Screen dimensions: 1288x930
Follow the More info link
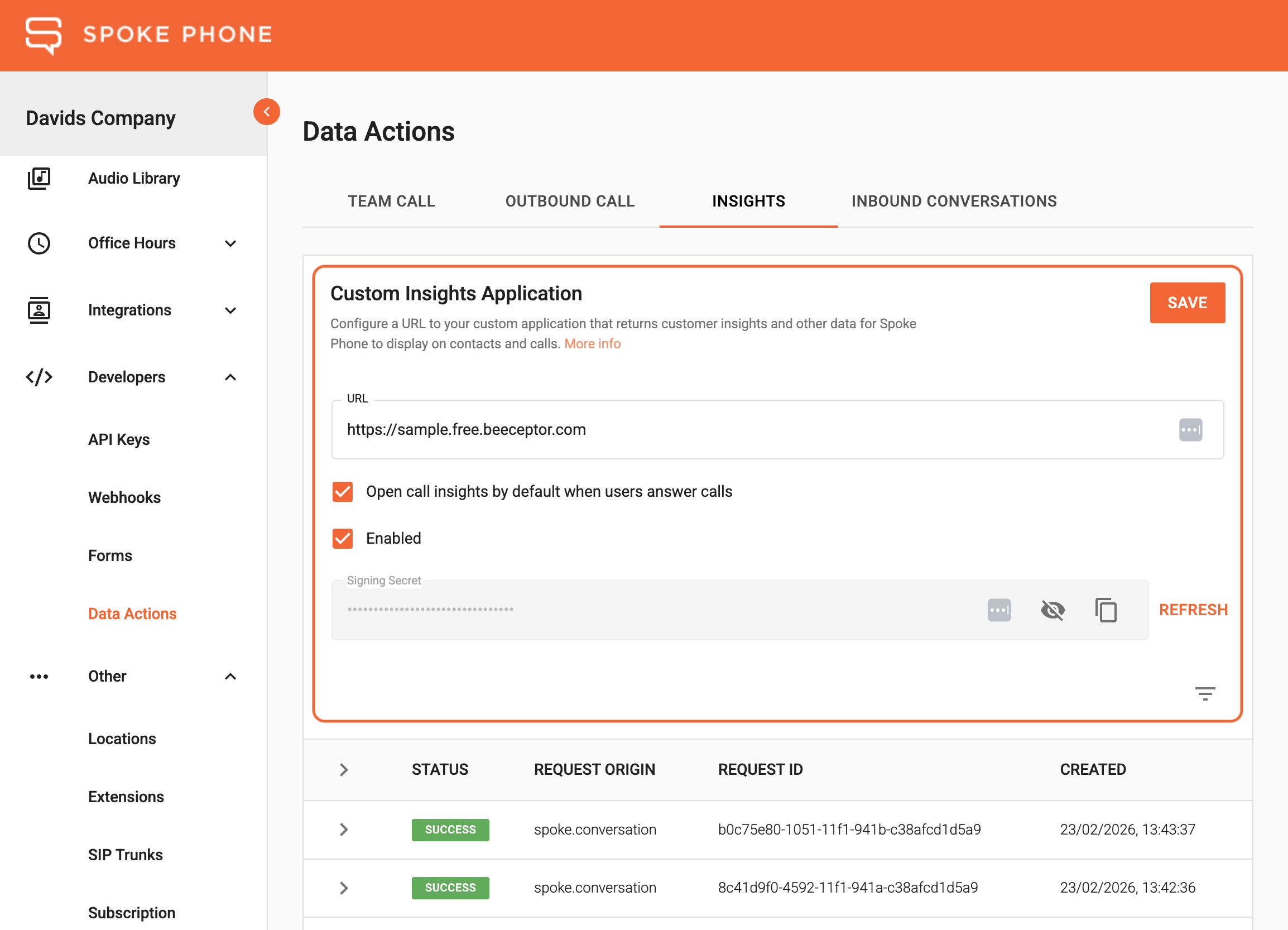point(592,344)
